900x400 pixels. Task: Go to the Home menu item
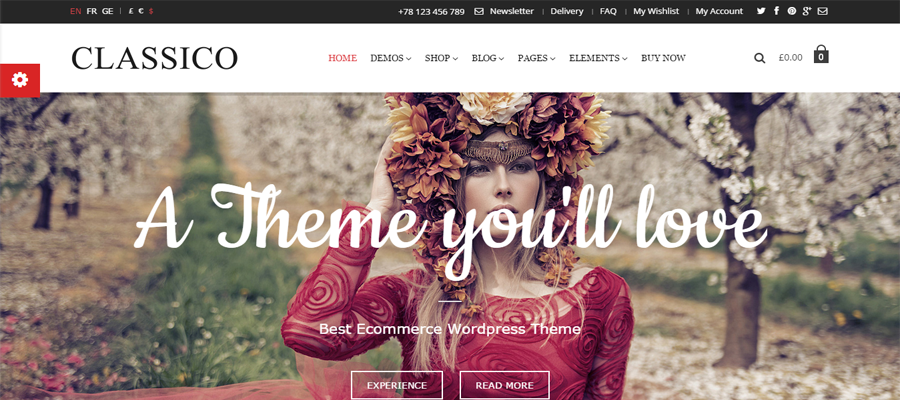[343, 58]
